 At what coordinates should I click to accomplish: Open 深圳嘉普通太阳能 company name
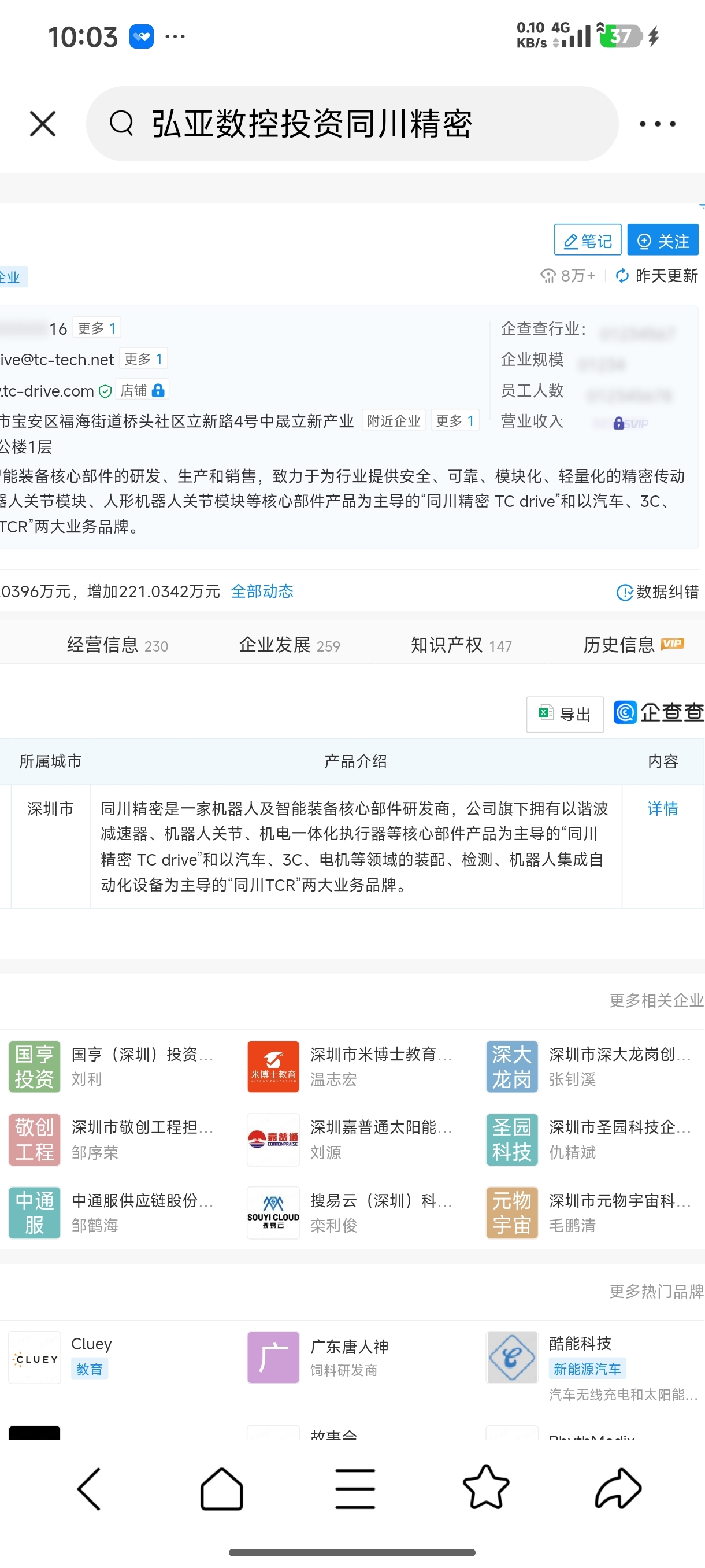click(x=381, y=1127)
